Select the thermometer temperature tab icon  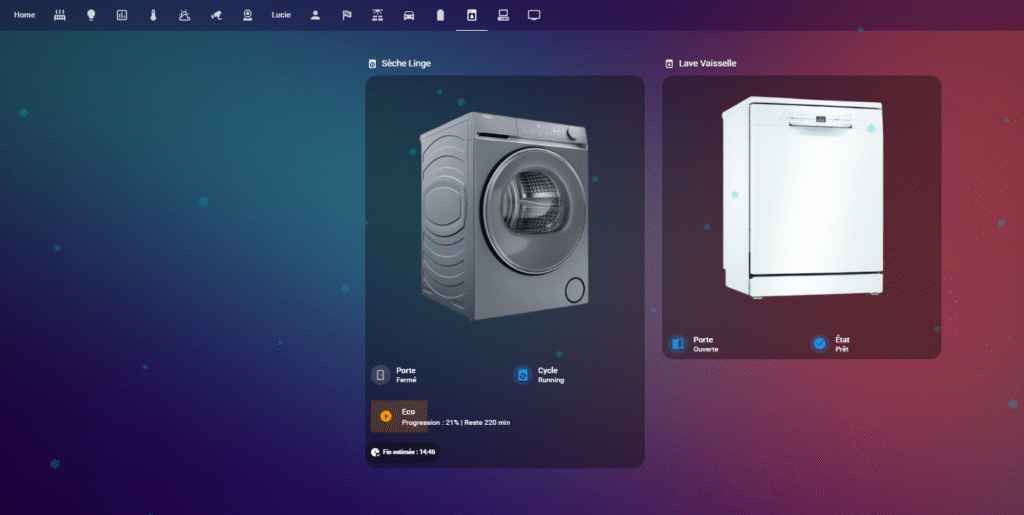(x=153, y=15)
